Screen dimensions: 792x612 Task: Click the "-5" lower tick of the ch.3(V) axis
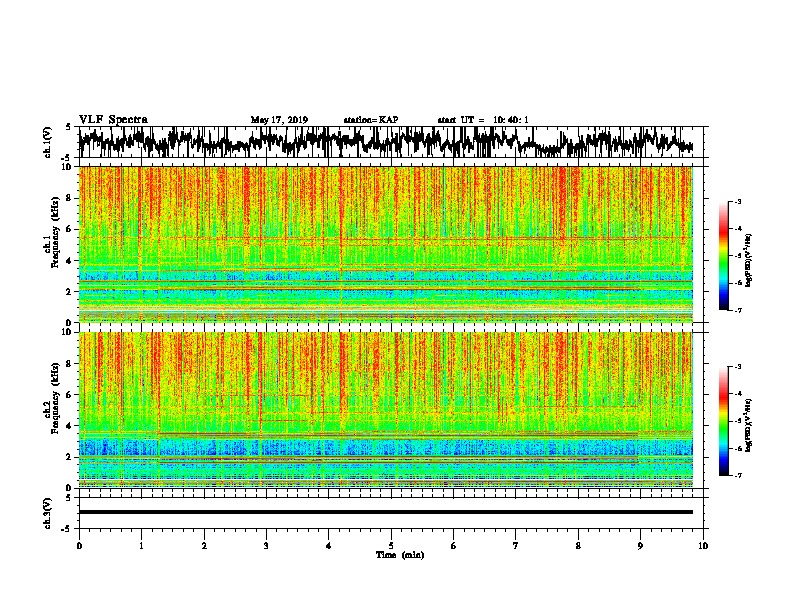point(68,529)
